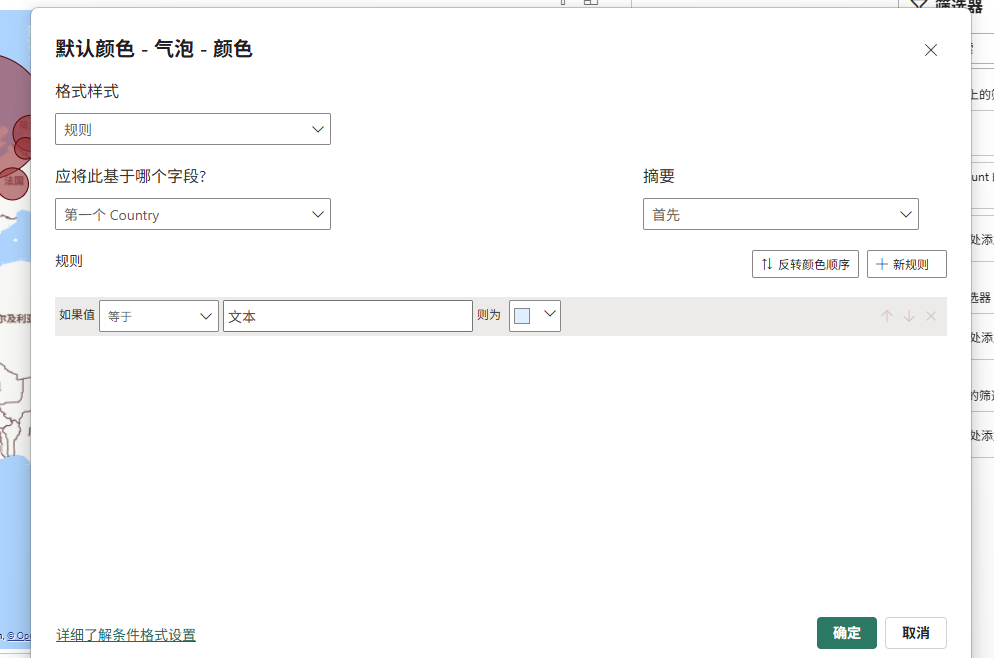
Task: Delete the rule with X icon
Action: pos(931,316)
